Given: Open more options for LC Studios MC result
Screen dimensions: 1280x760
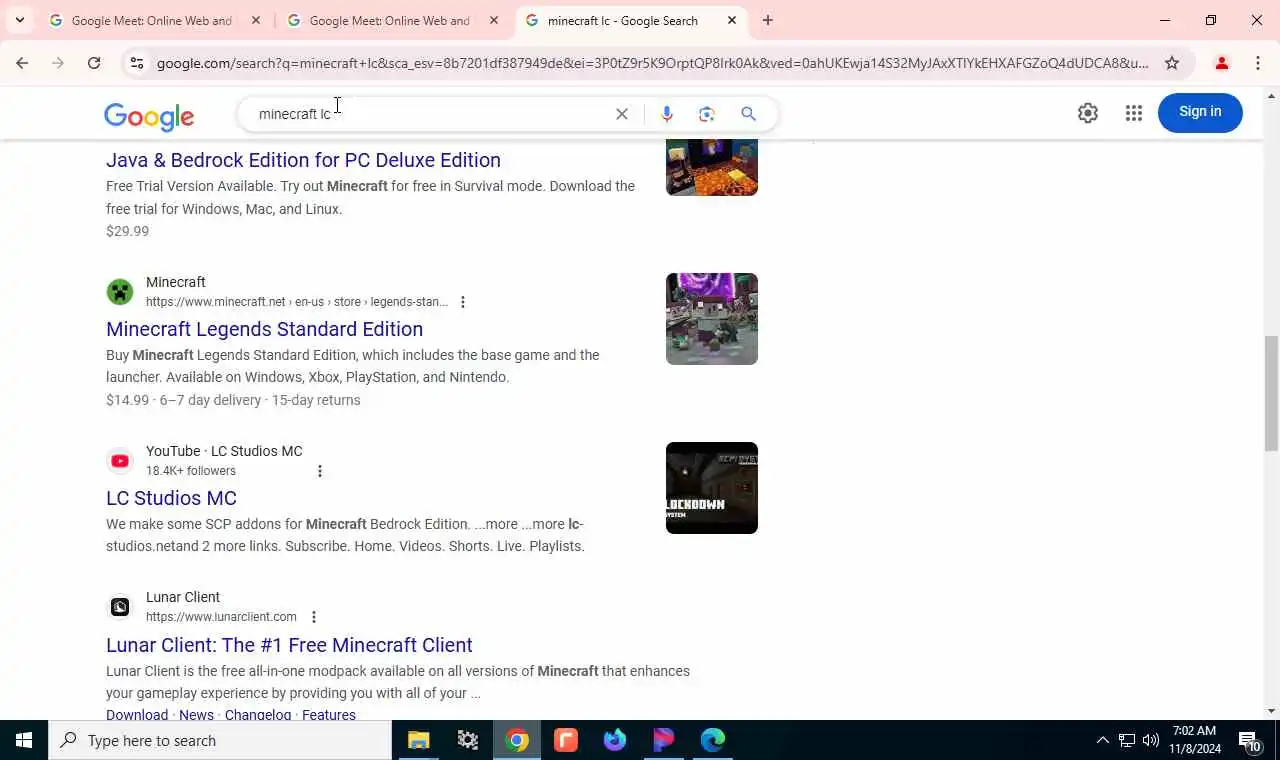Looking at the screenshot, I should click(x=319, y=471).
